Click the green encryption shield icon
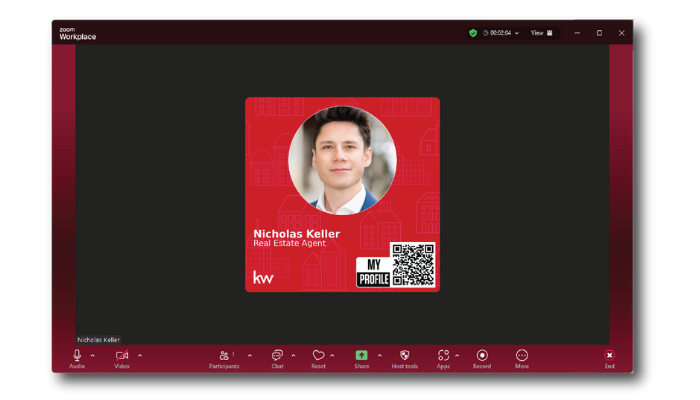700x400 pixels. click(x=473, y=33)
